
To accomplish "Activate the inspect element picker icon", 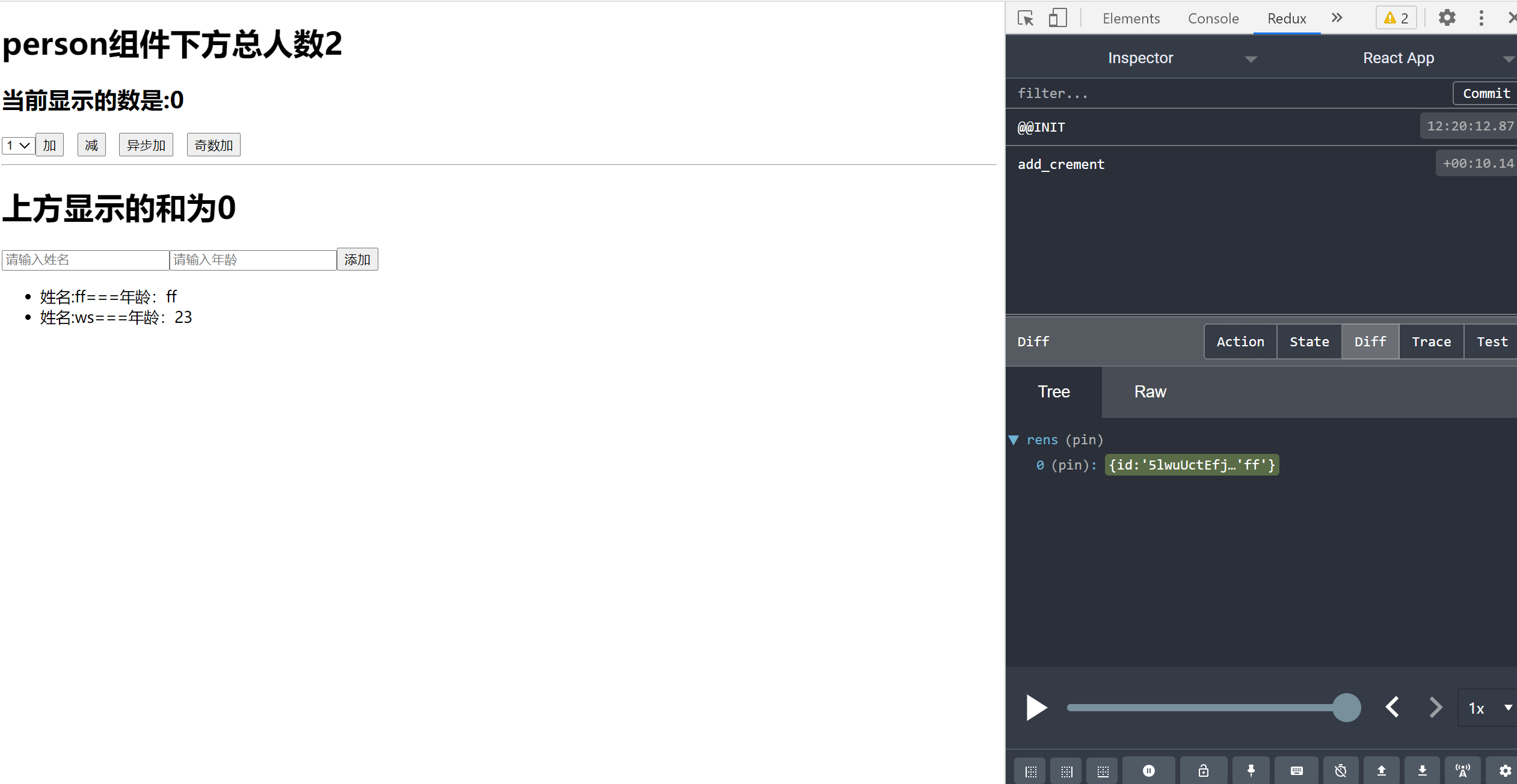I will 1026,18.
